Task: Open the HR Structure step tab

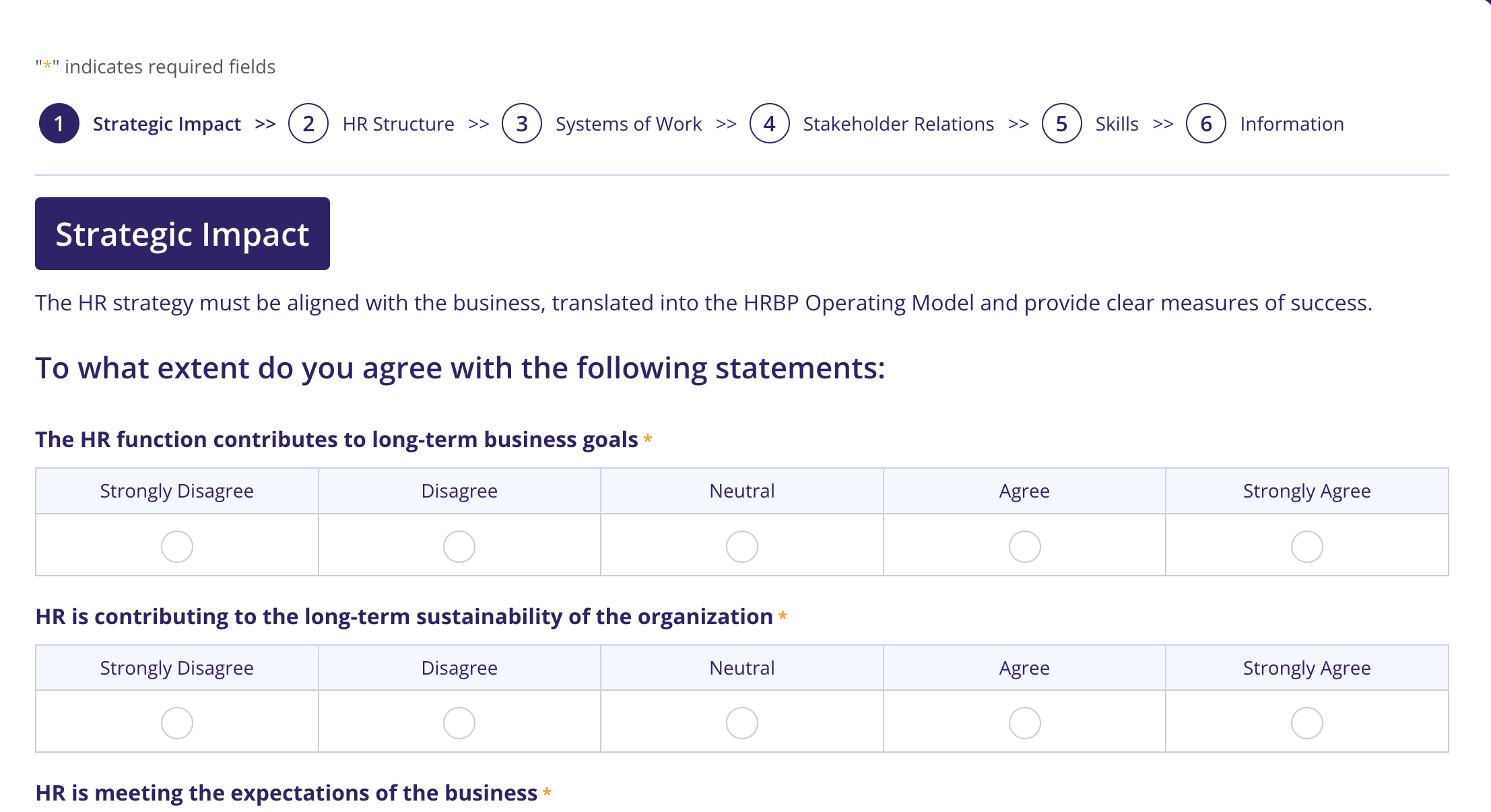Action: 398,124
